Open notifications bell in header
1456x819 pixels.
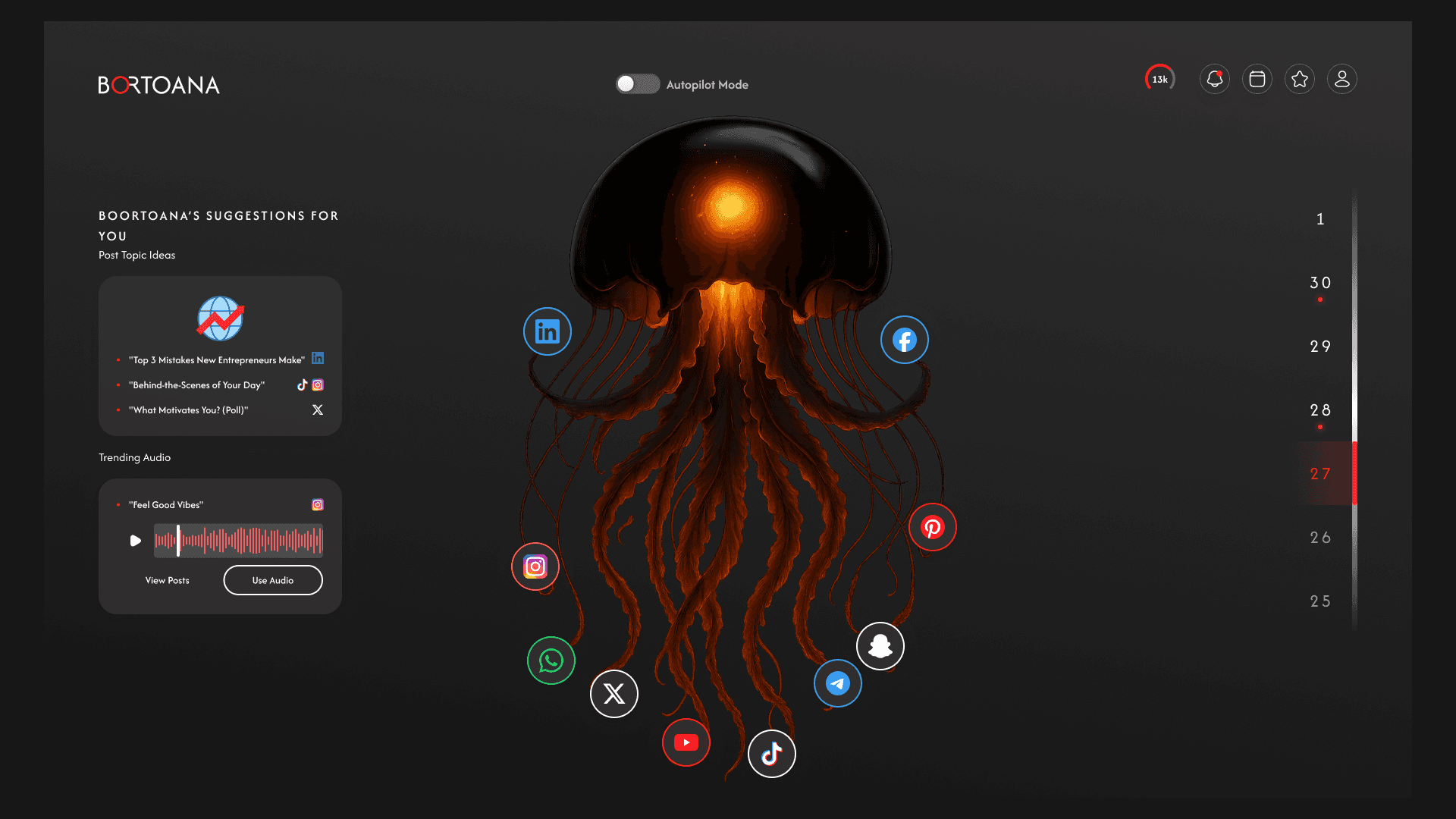[x=1214, y=79]
